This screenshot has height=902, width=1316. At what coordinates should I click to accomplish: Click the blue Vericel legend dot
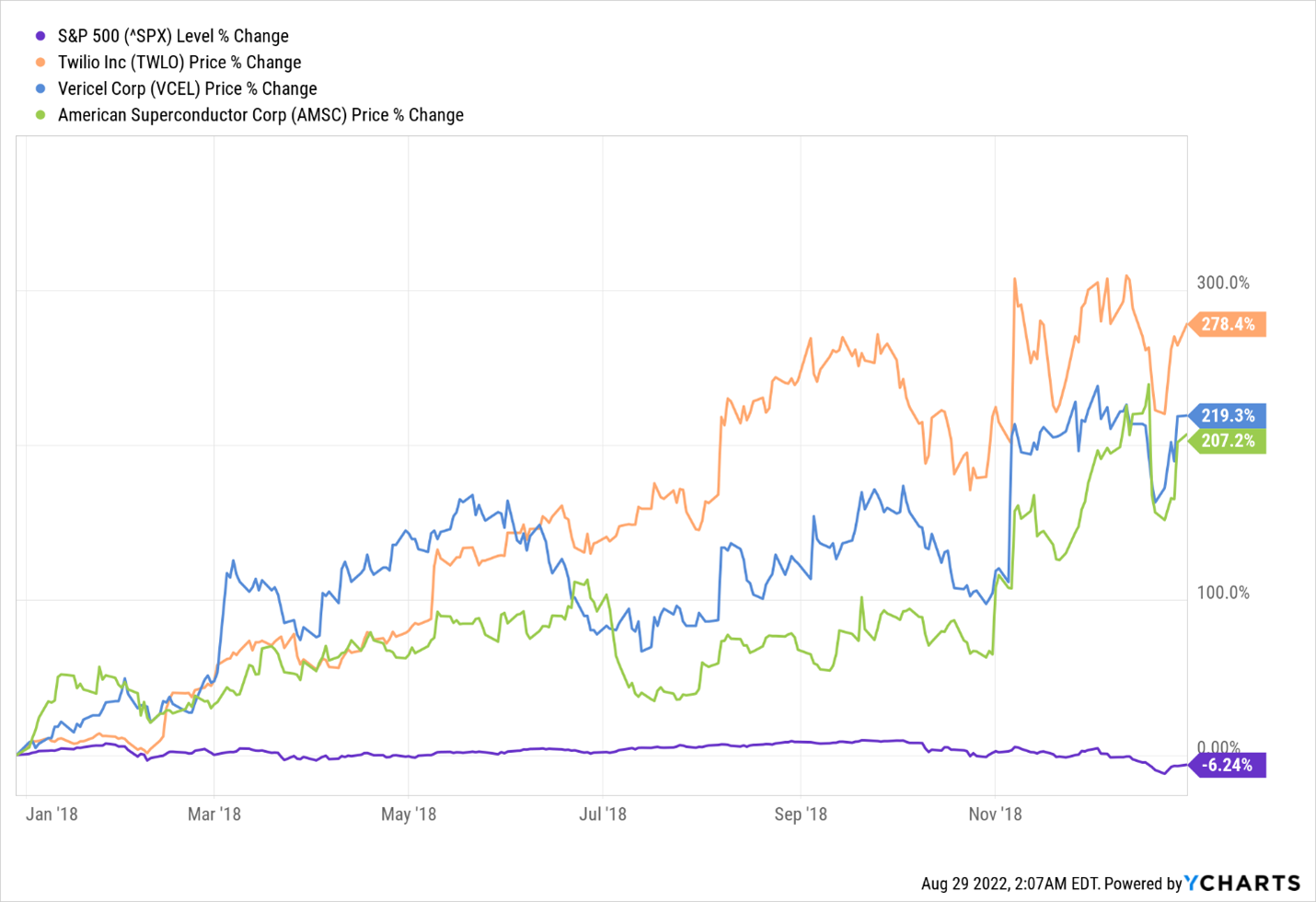tap(40, 89)
